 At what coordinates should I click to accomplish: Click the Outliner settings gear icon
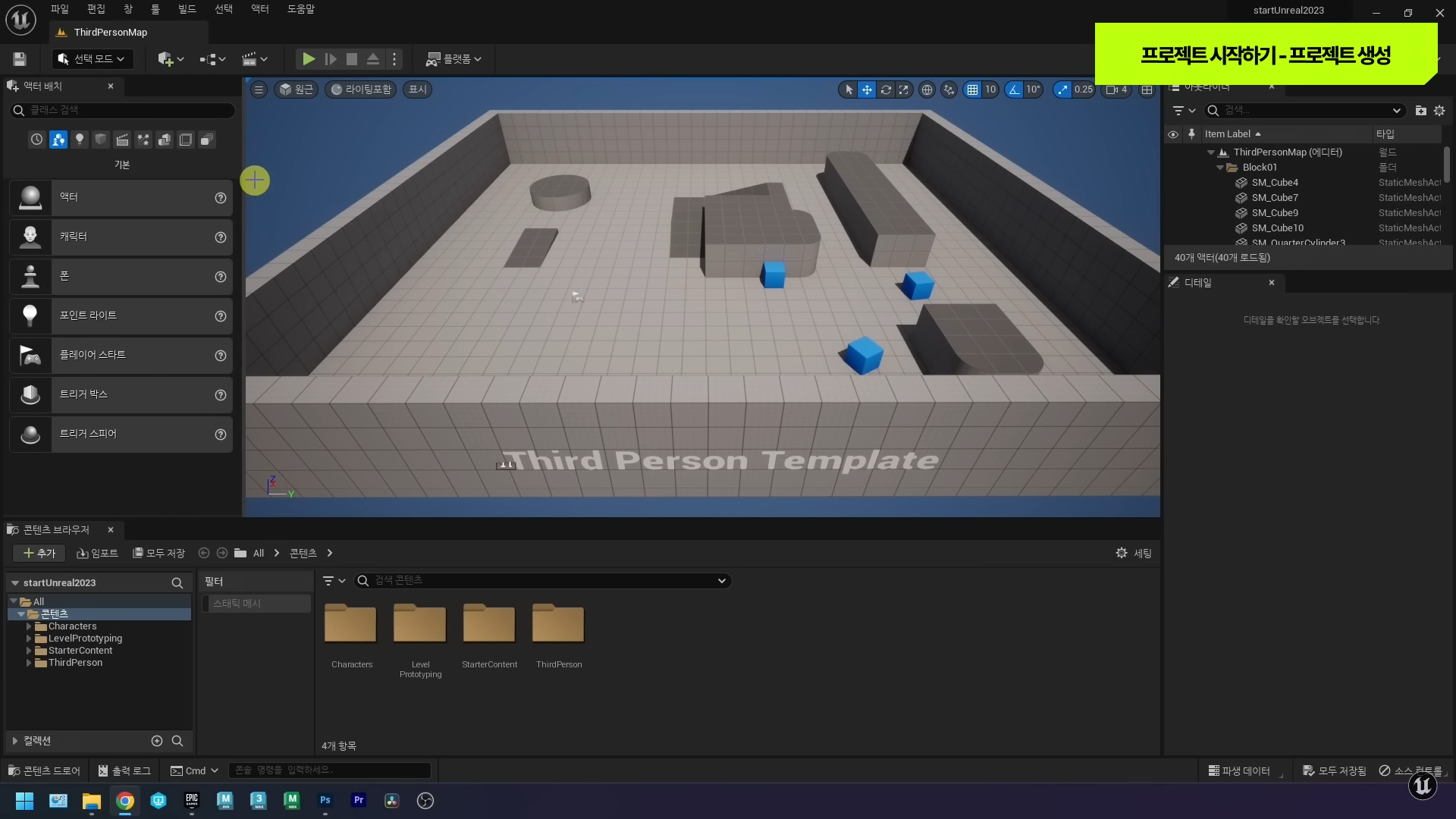(1439, 111)
